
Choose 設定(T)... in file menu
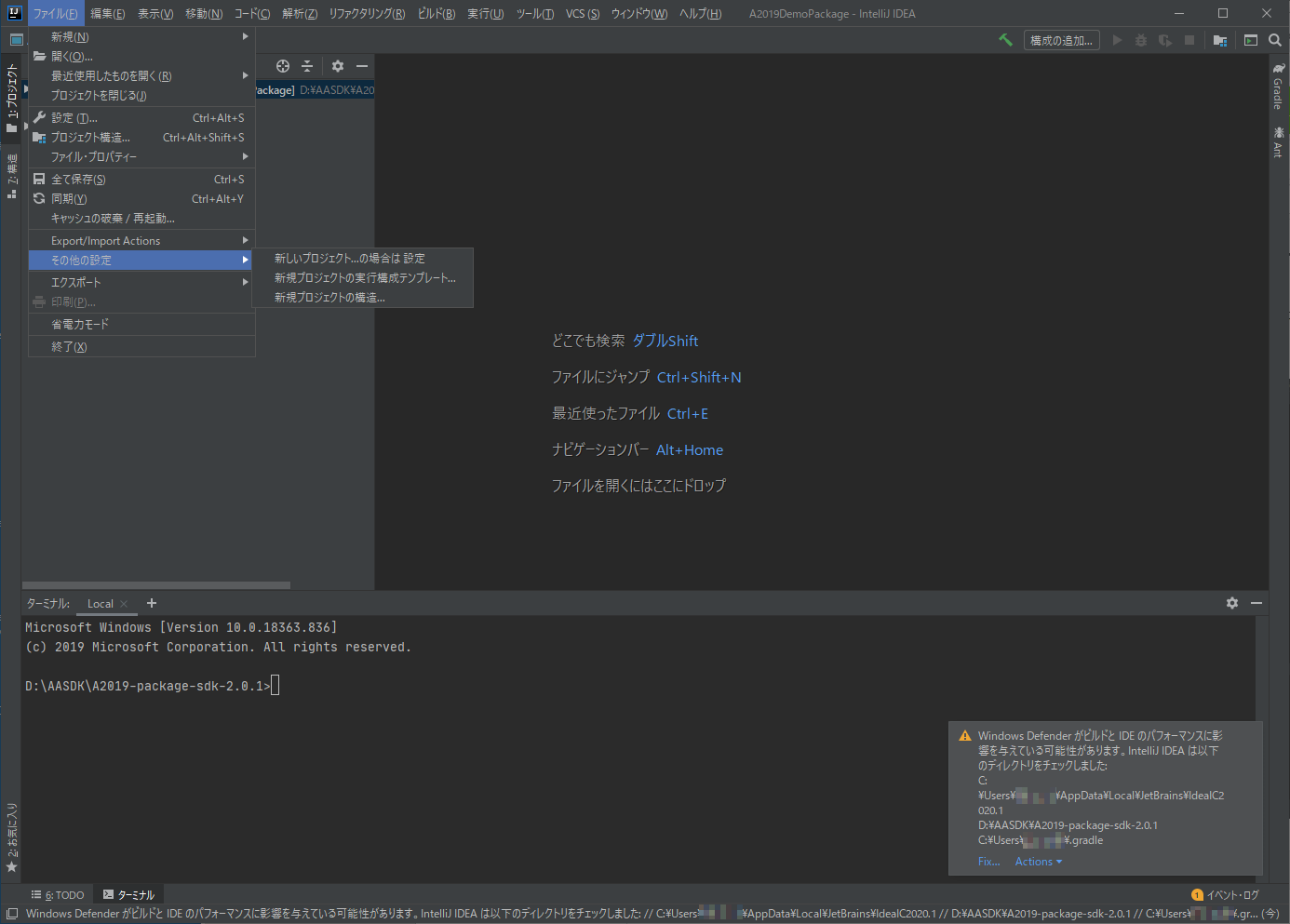coord(141,117)
